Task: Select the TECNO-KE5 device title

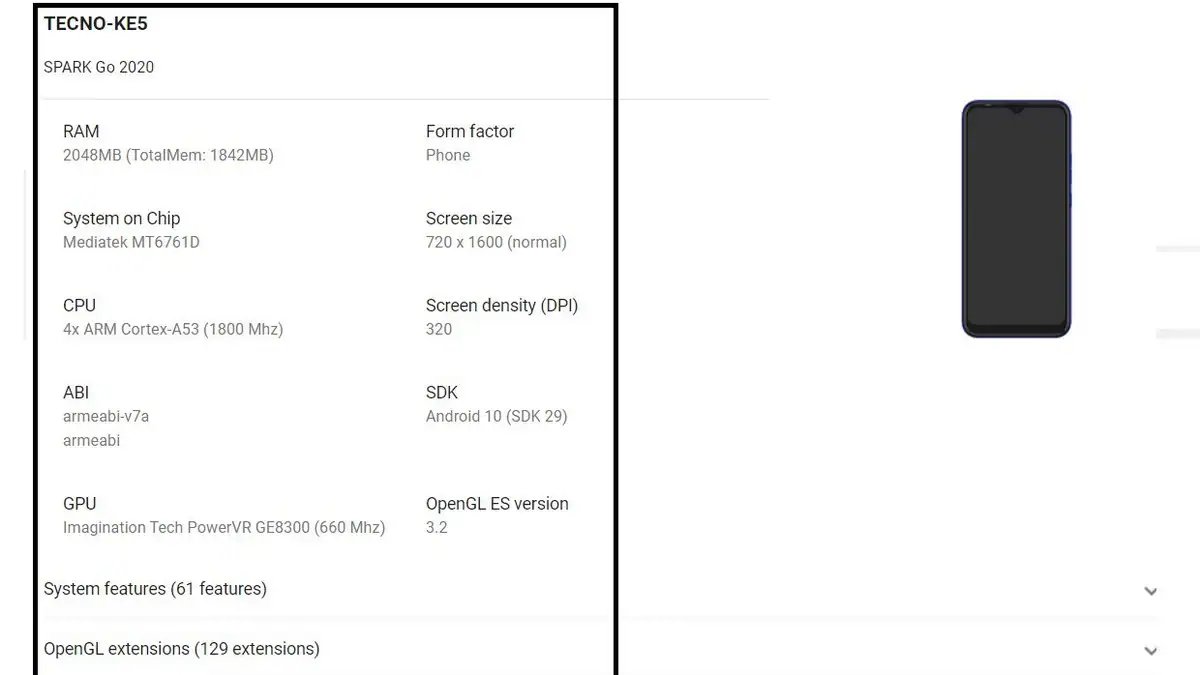Action: pos(96,24)
